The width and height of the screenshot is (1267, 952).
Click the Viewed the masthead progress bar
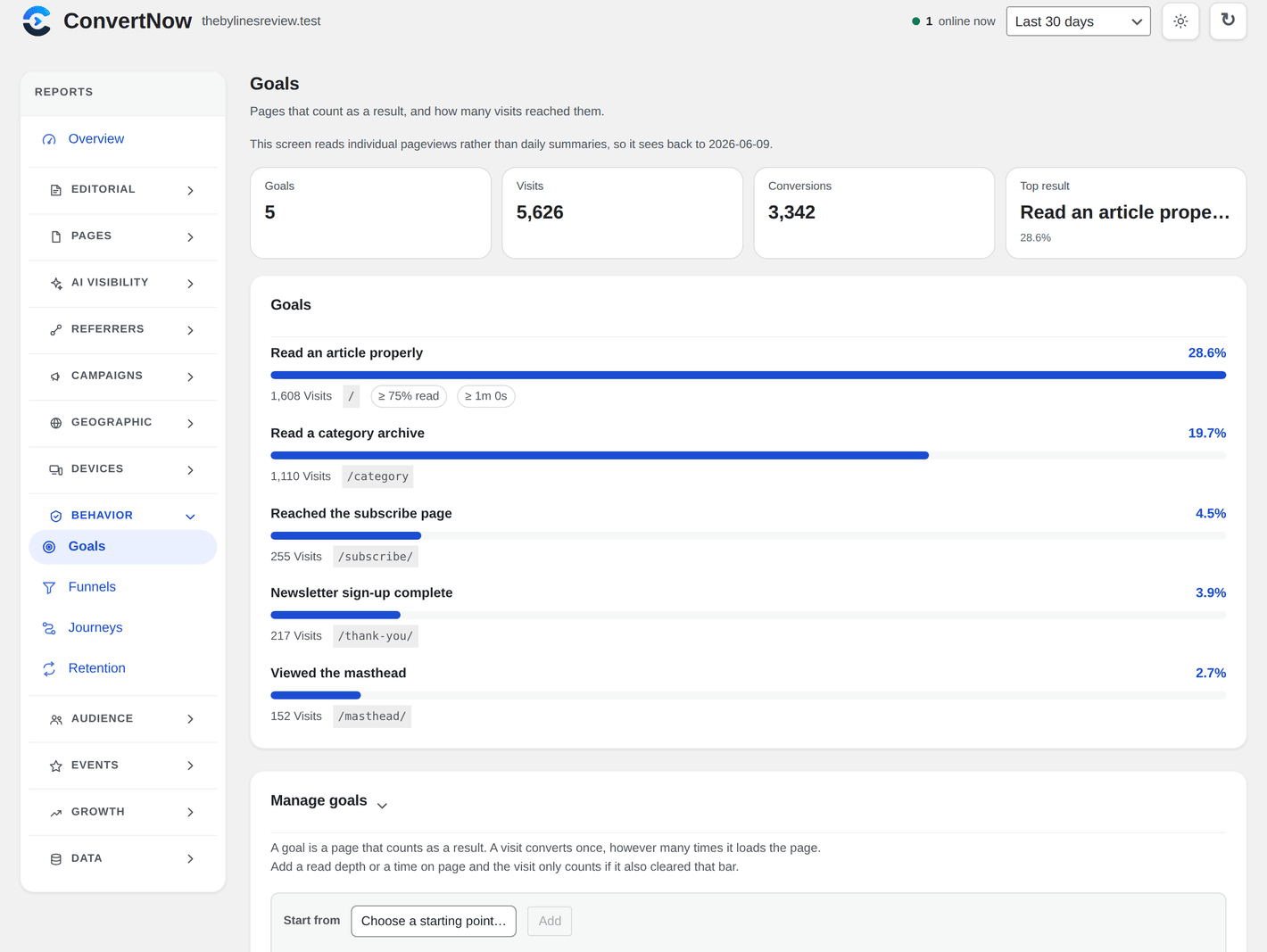click(x=748, y=695)
